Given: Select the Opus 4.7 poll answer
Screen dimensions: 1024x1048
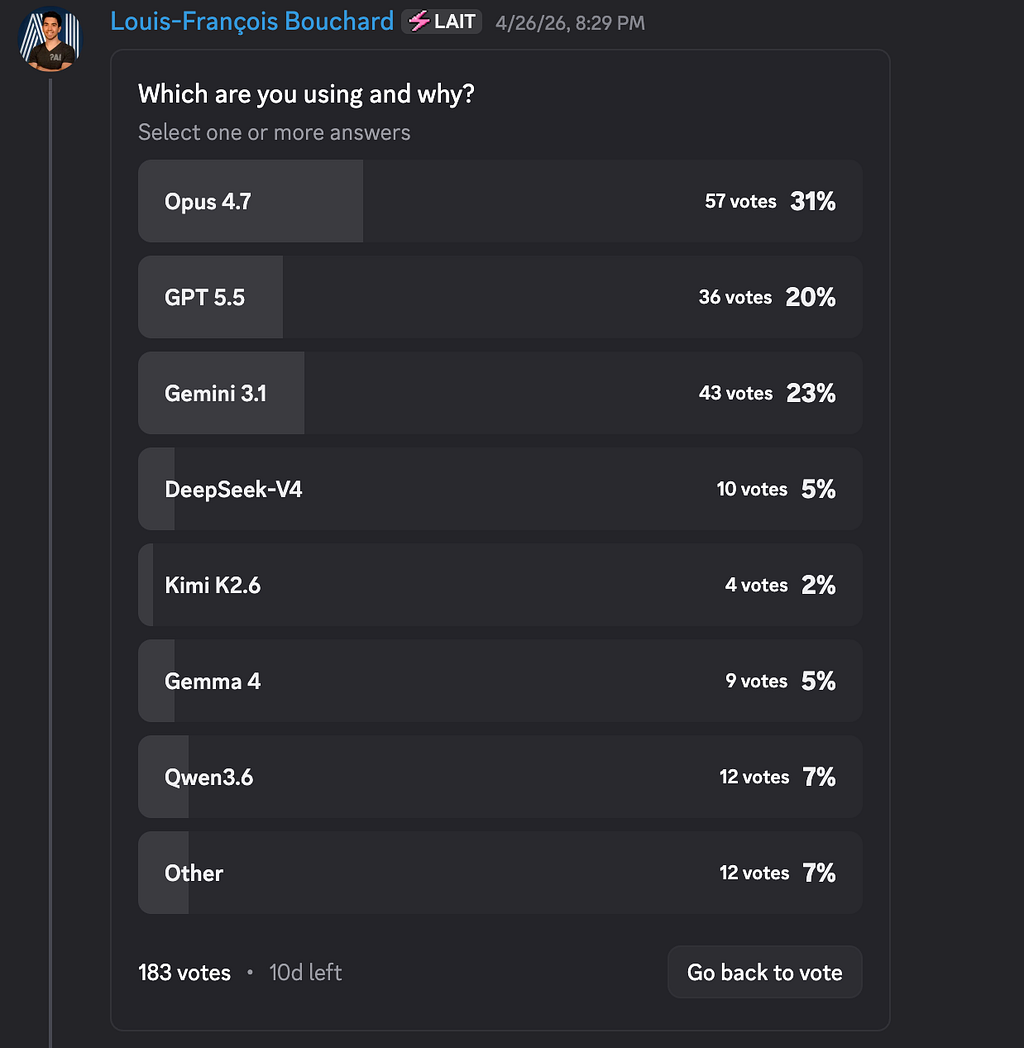Looking at the screenshot, I should [x=500, y=201].
